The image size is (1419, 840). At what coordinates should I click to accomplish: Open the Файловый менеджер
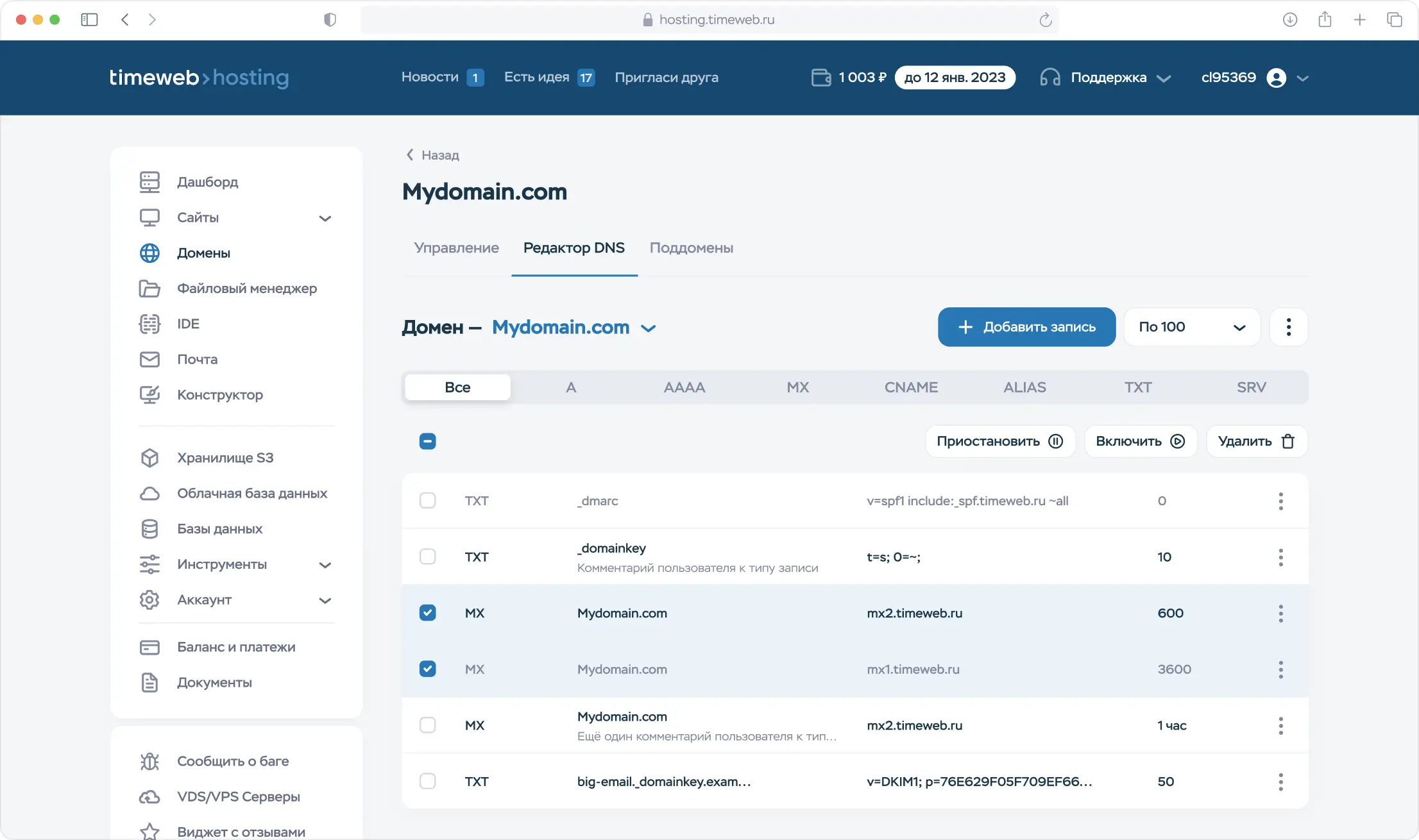pyautogui.click(x=246, y=289)
